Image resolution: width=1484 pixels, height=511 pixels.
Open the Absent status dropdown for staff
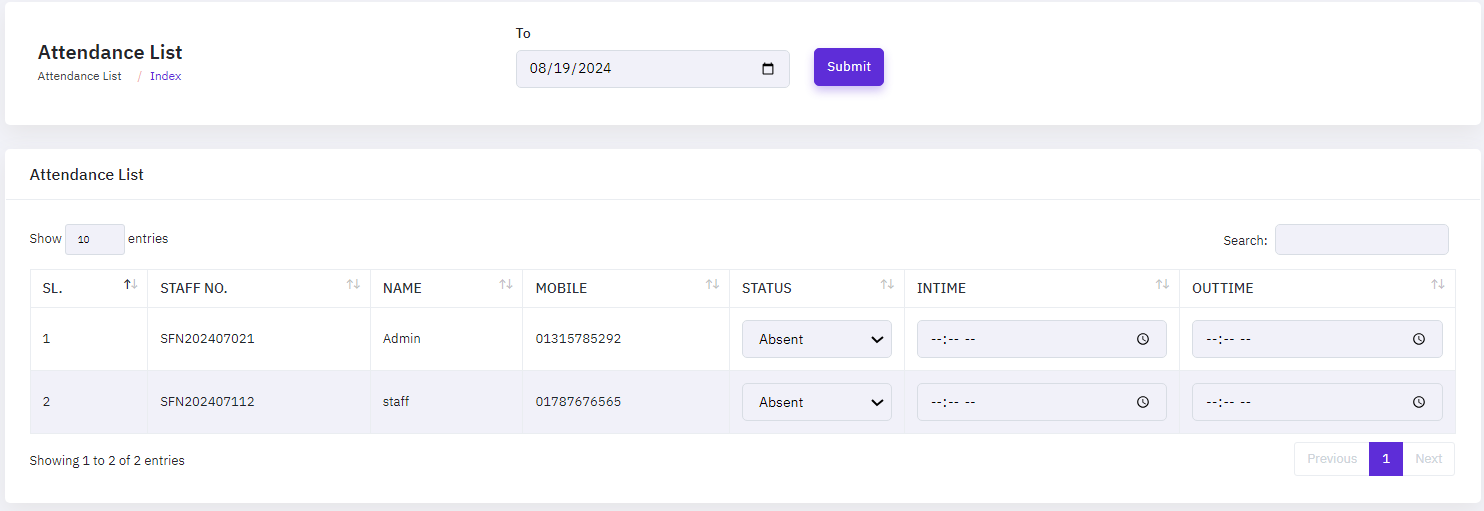tap(817, 402)
